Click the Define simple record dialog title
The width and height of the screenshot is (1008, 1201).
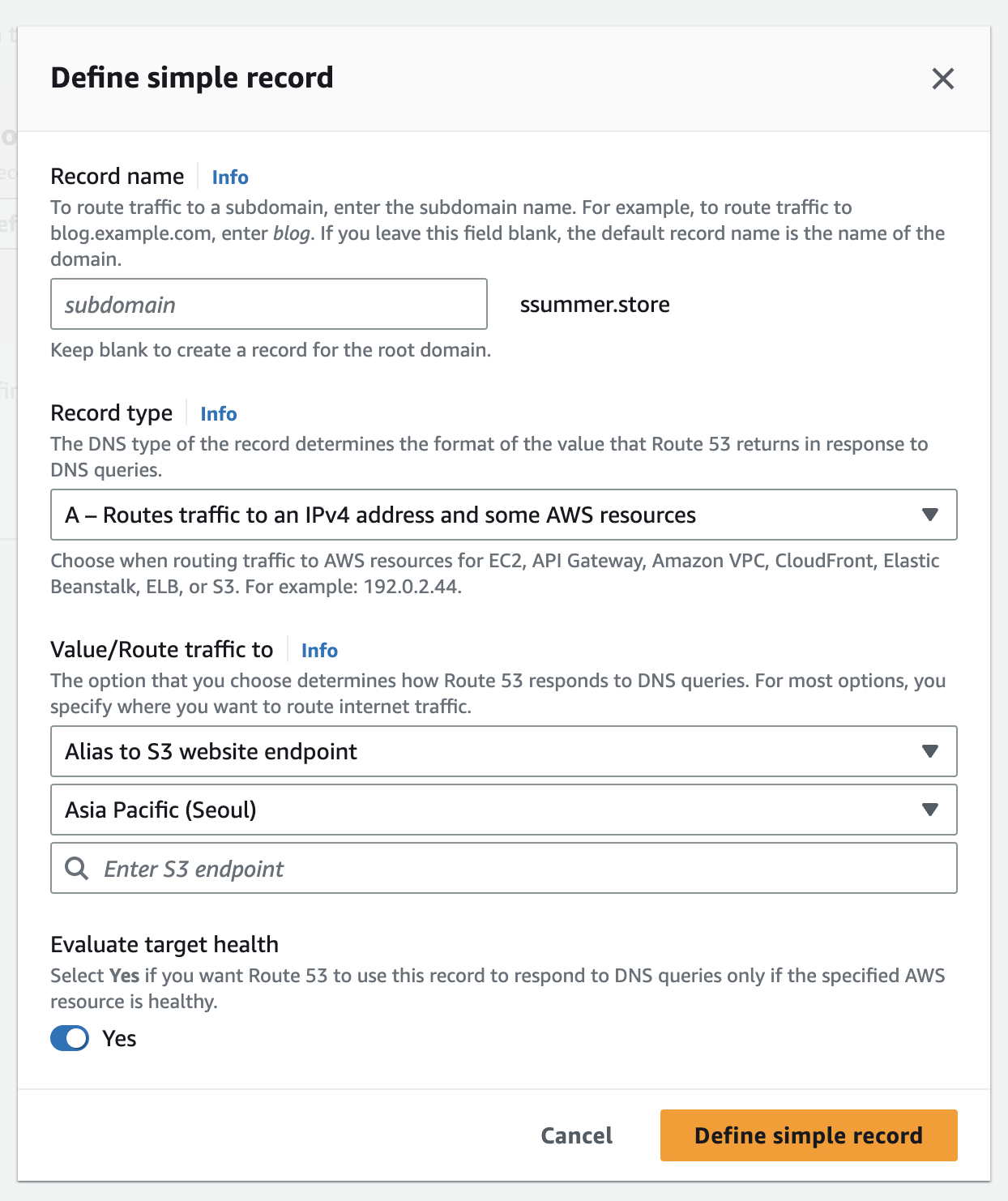192,78
